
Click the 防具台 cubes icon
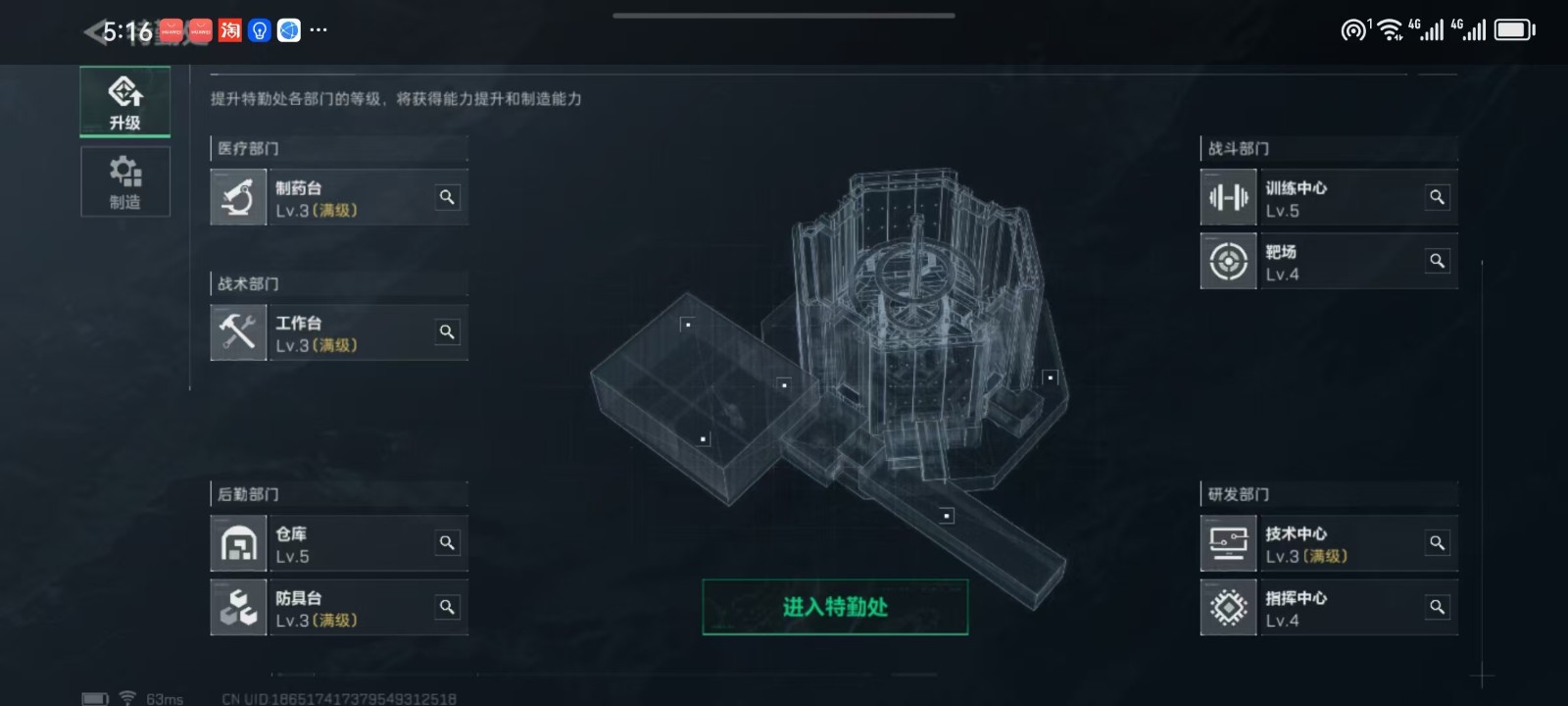pos(238,607)
